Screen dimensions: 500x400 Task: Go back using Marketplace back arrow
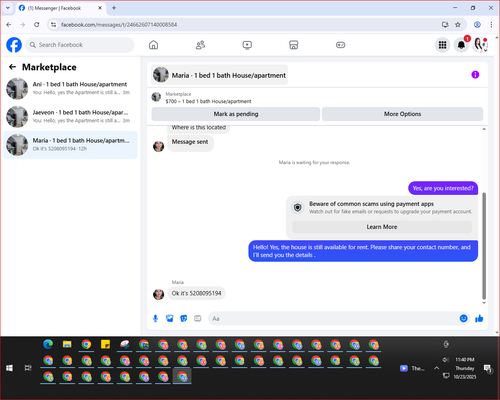[12, 67]
